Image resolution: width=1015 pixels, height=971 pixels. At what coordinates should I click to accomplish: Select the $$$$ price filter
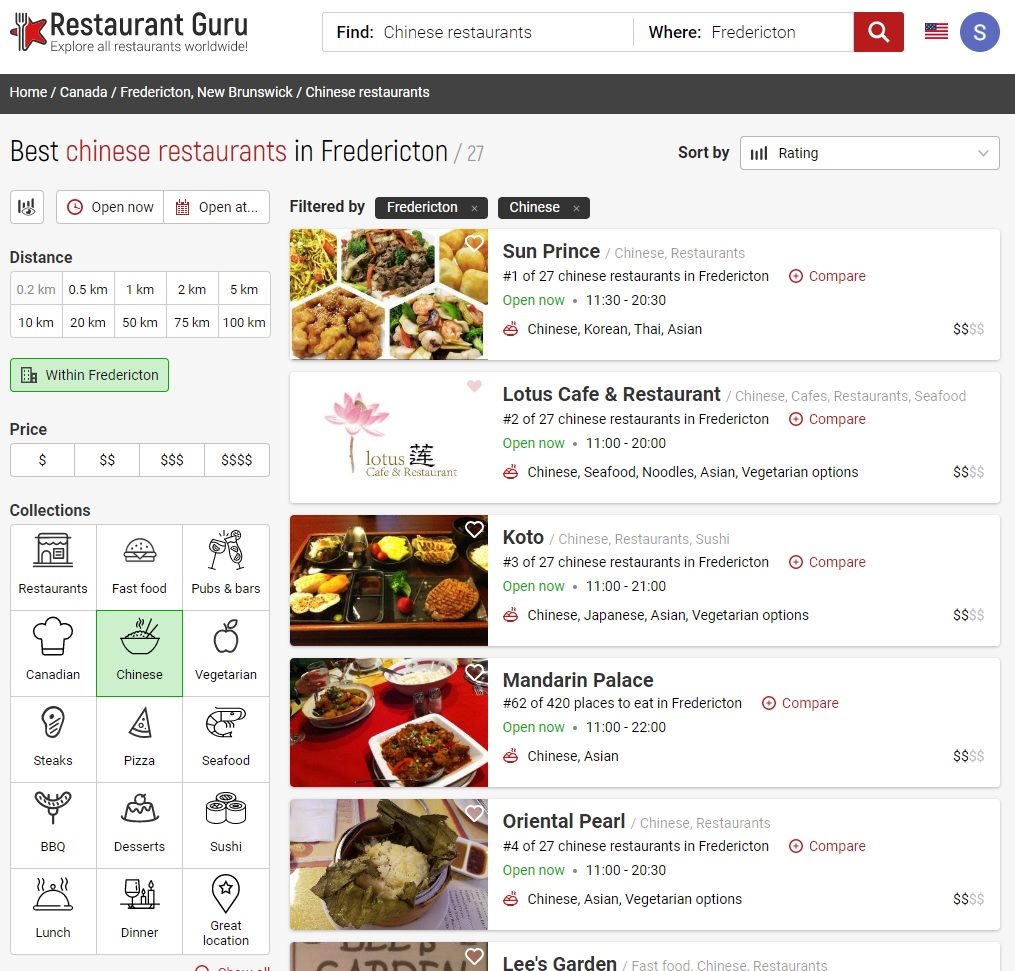[237, 460]
